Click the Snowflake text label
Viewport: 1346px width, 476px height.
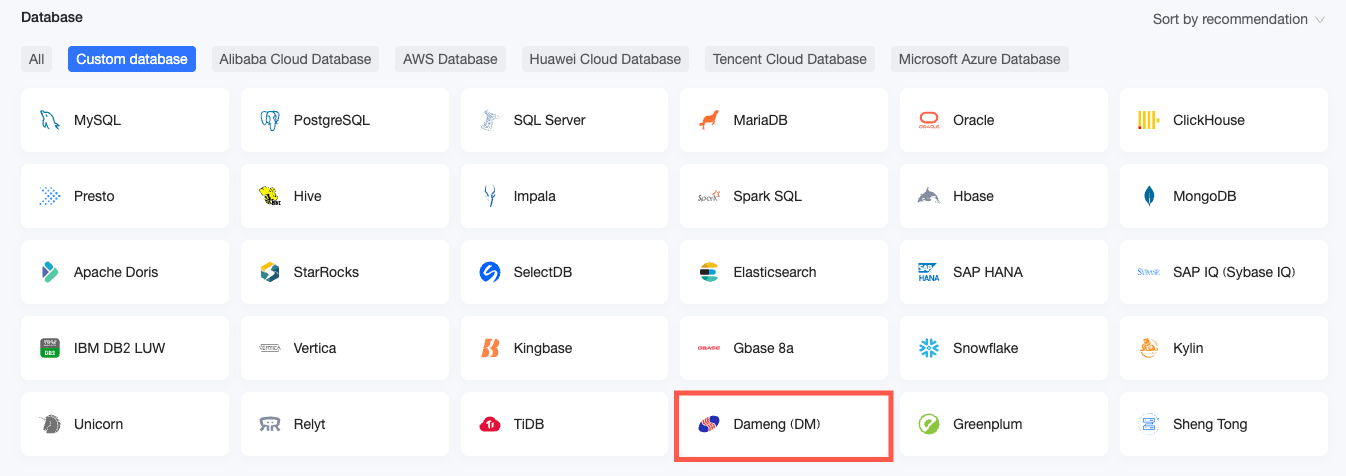pos(986,348)
